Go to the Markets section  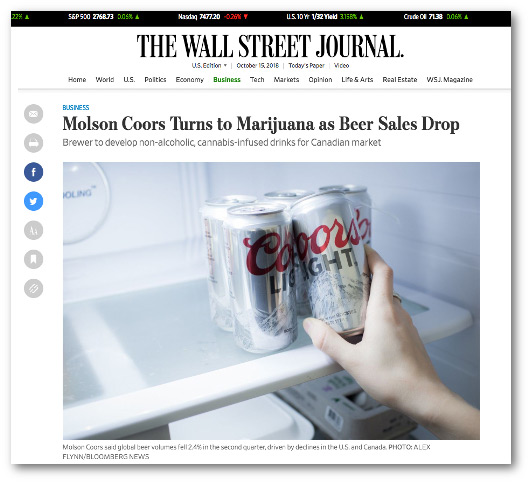pos(286,80)
